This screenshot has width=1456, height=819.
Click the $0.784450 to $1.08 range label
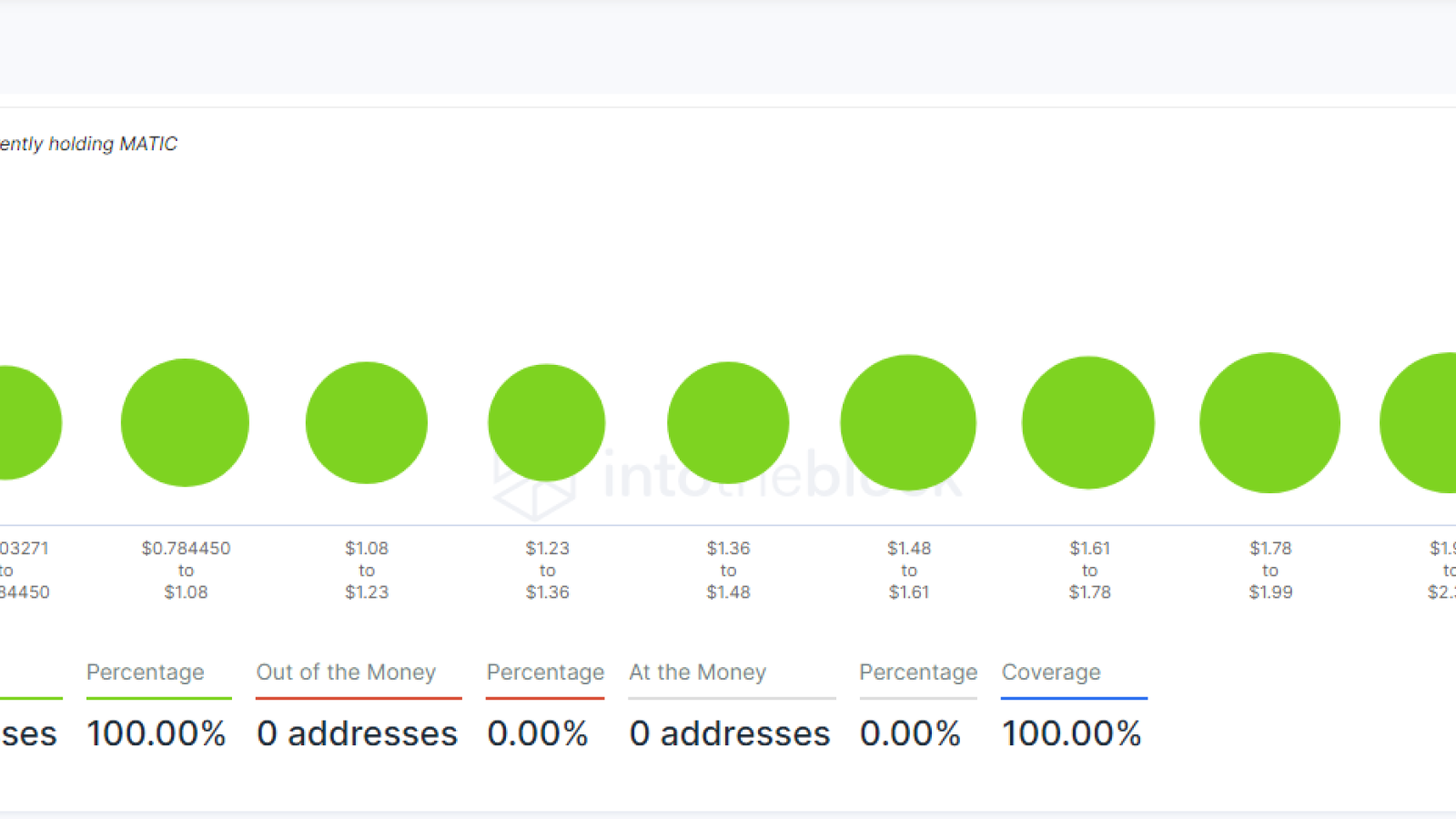pyautogui.click(x=186, y=570)
